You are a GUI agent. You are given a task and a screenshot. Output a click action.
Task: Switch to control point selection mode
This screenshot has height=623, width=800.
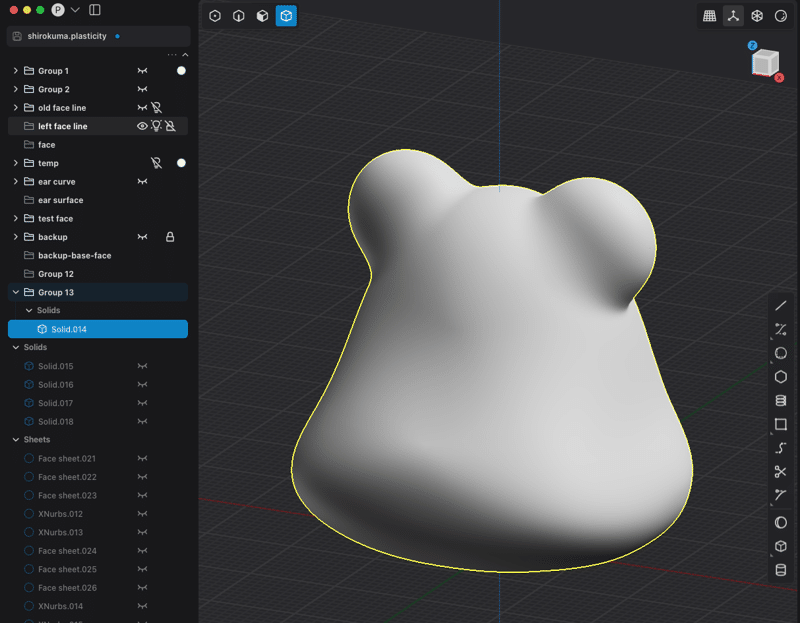(215, 16)
